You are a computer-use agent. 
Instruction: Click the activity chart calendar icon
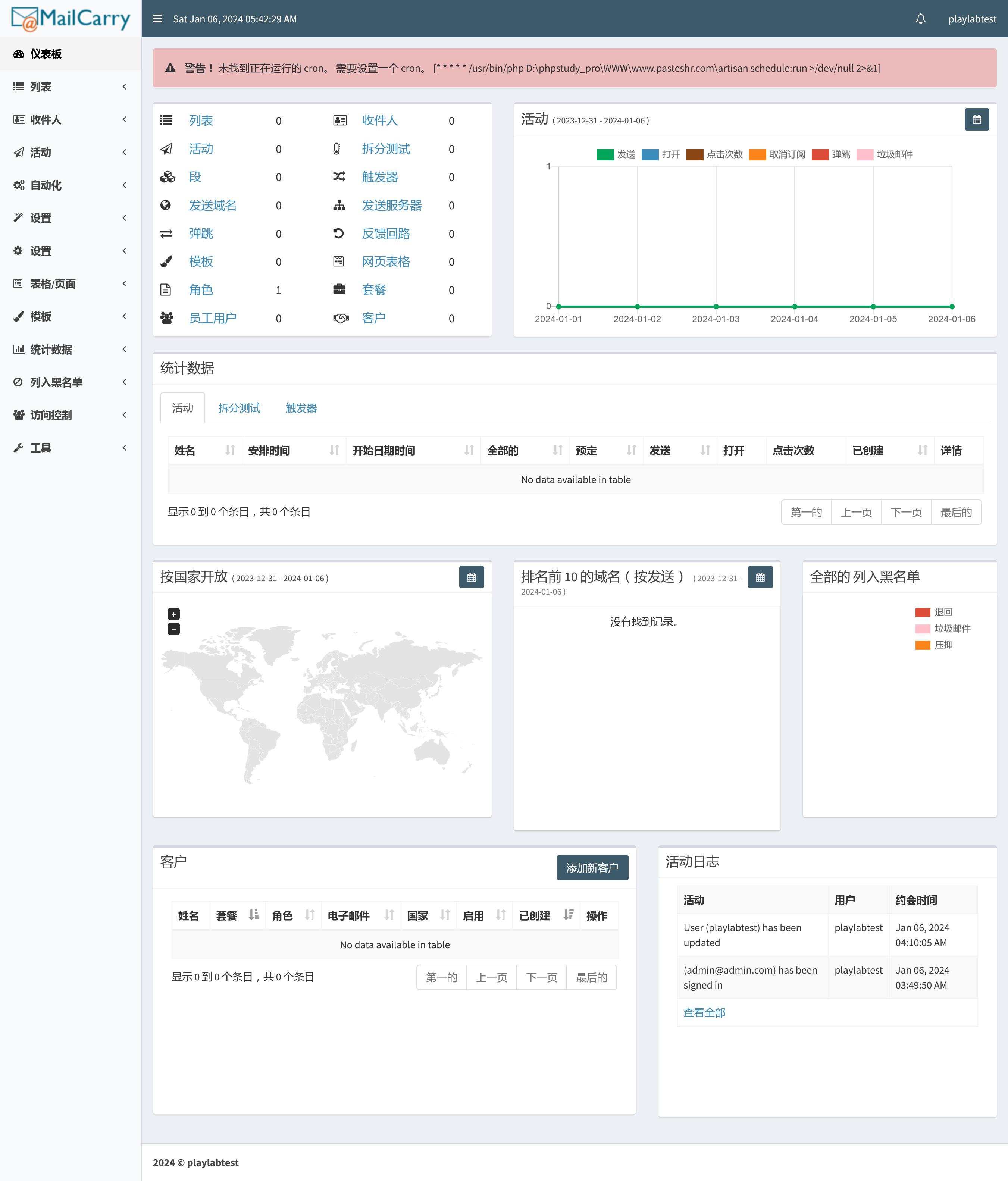(x=976, y=120)
